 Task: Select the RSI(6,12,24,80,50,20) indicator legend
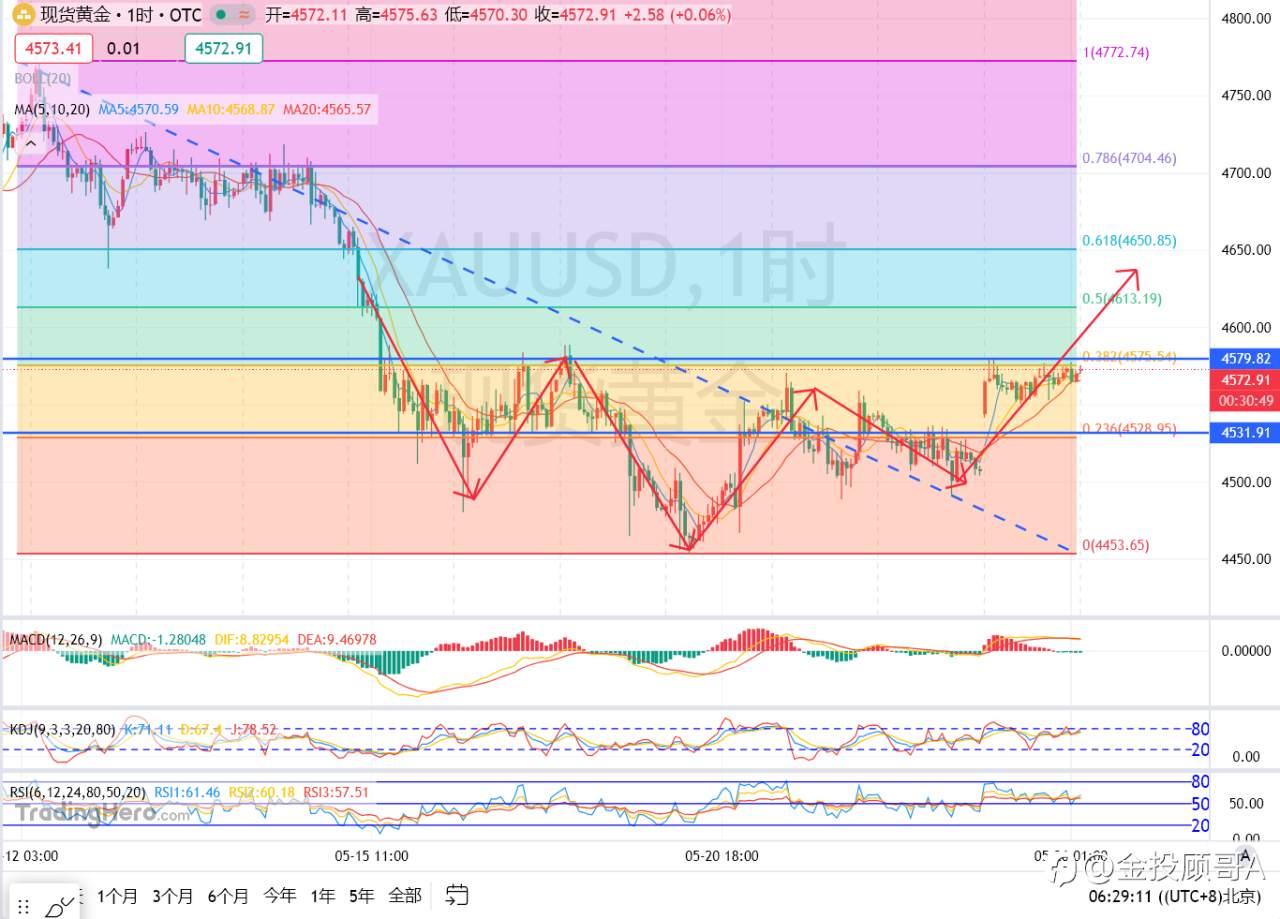coord(78,792)
